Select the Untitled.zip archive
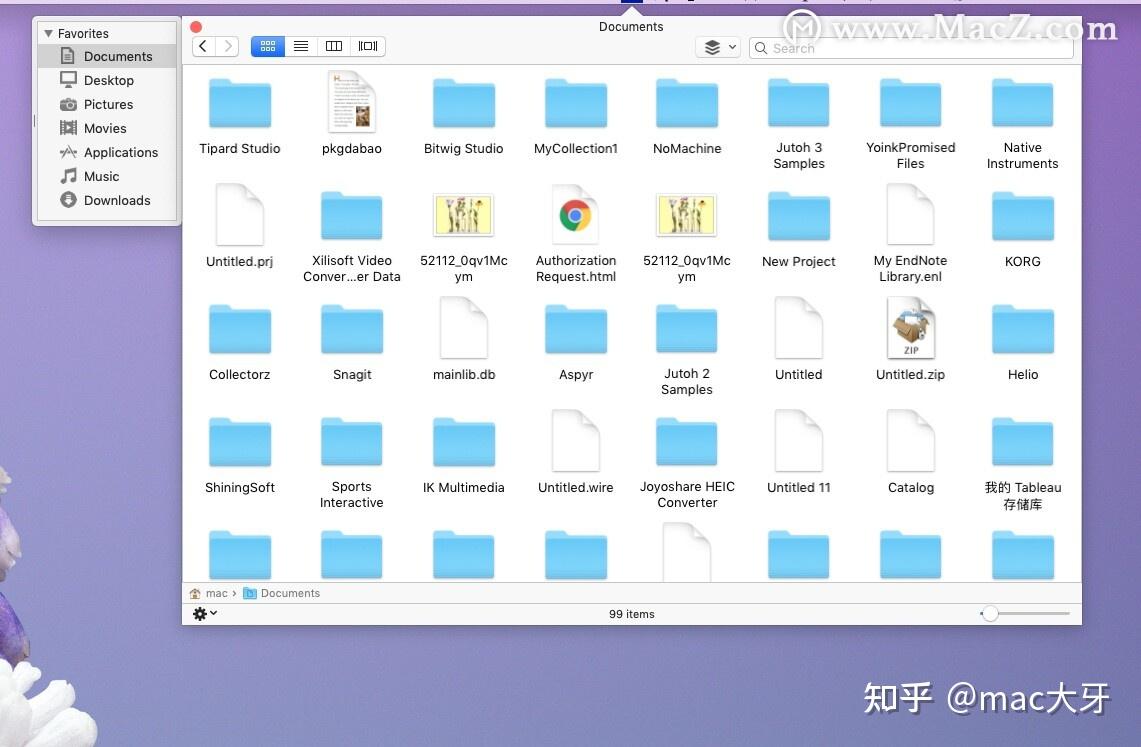Image resolution: width=1141 pixels, height=747 pixels. coord(910,328)
